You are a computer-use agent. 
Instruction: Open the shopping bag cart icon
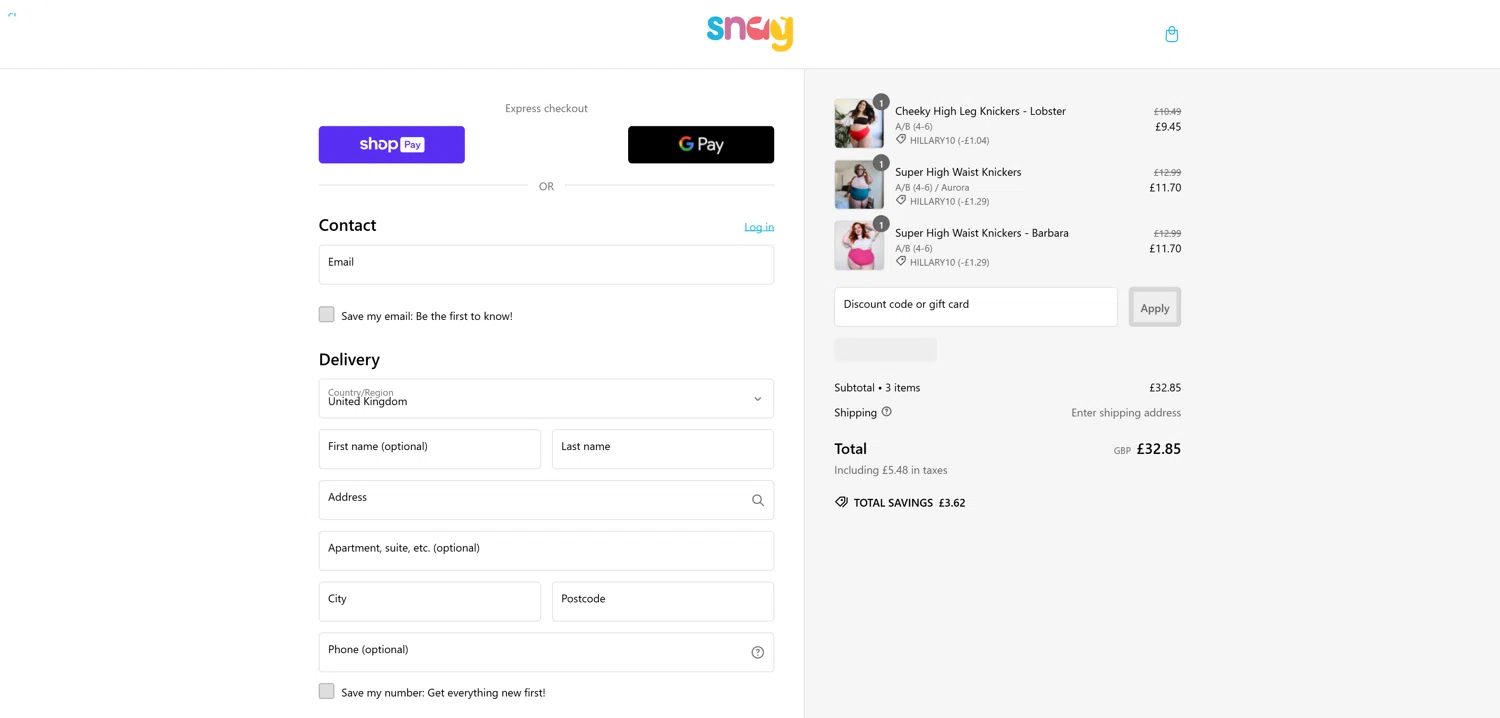(1171, 34)
